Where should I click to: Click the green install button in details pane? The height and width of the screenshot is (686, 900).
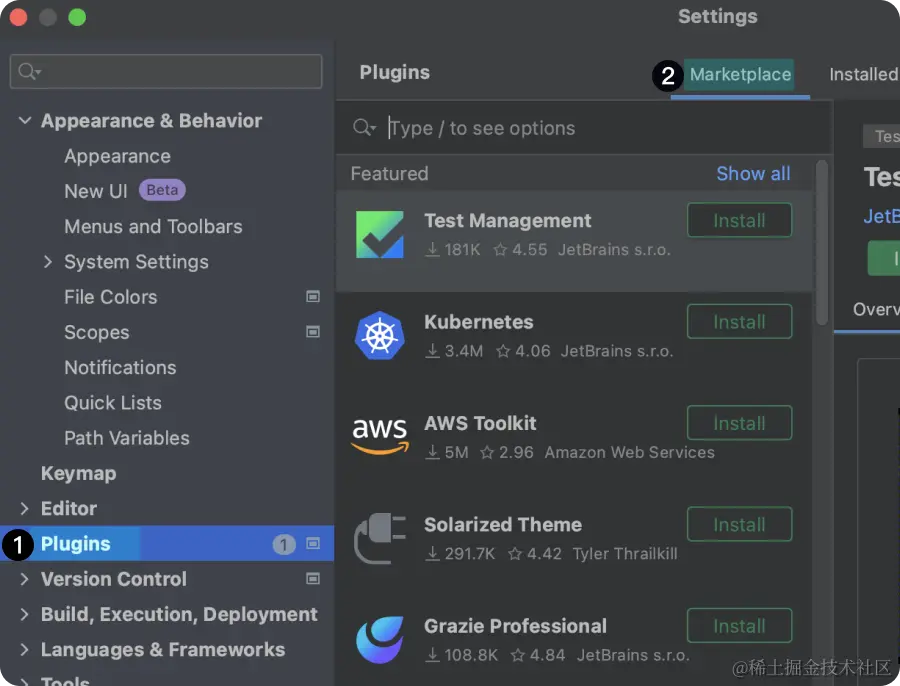point(883,258)
